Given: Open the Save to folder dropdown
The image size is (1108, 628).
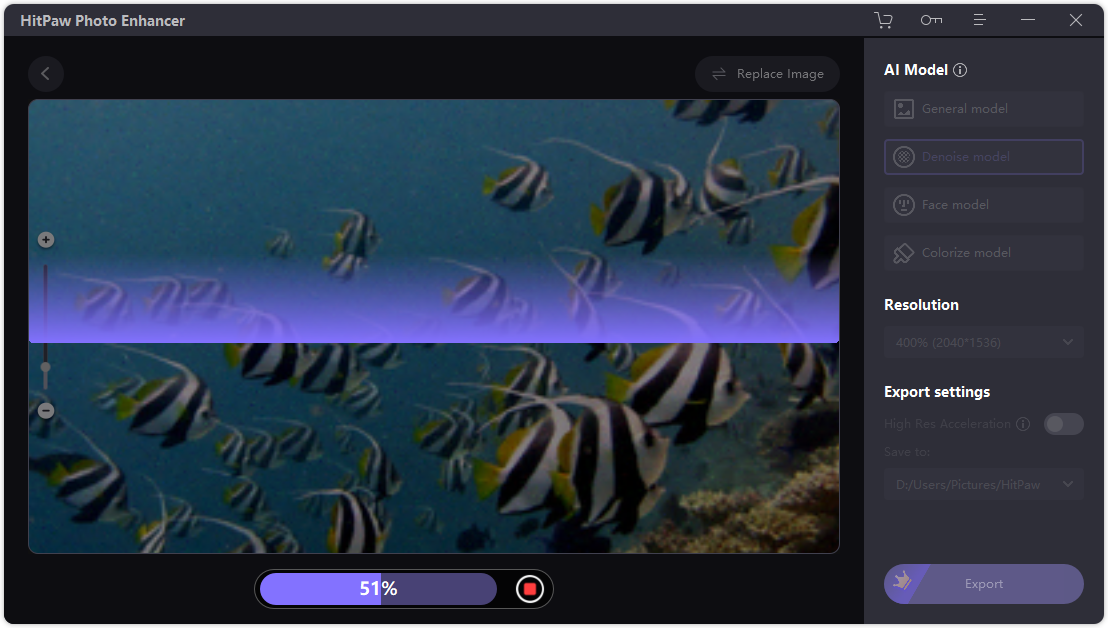Looking at the screenshot, I should point(984,485).
